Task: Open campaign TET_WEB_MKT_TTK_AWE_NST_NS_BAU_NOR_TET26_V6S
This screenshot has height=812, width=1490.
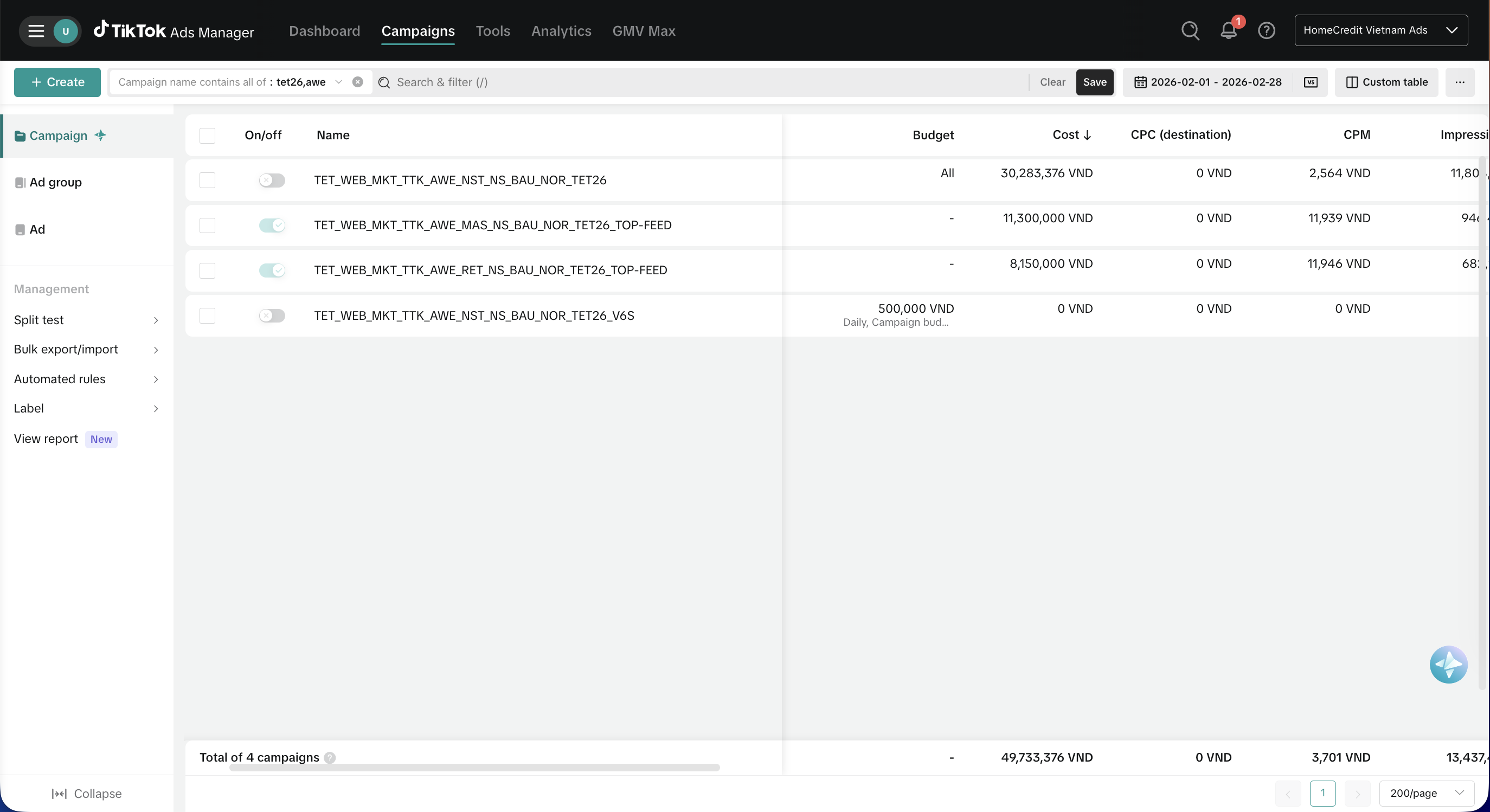Action: 474,315
